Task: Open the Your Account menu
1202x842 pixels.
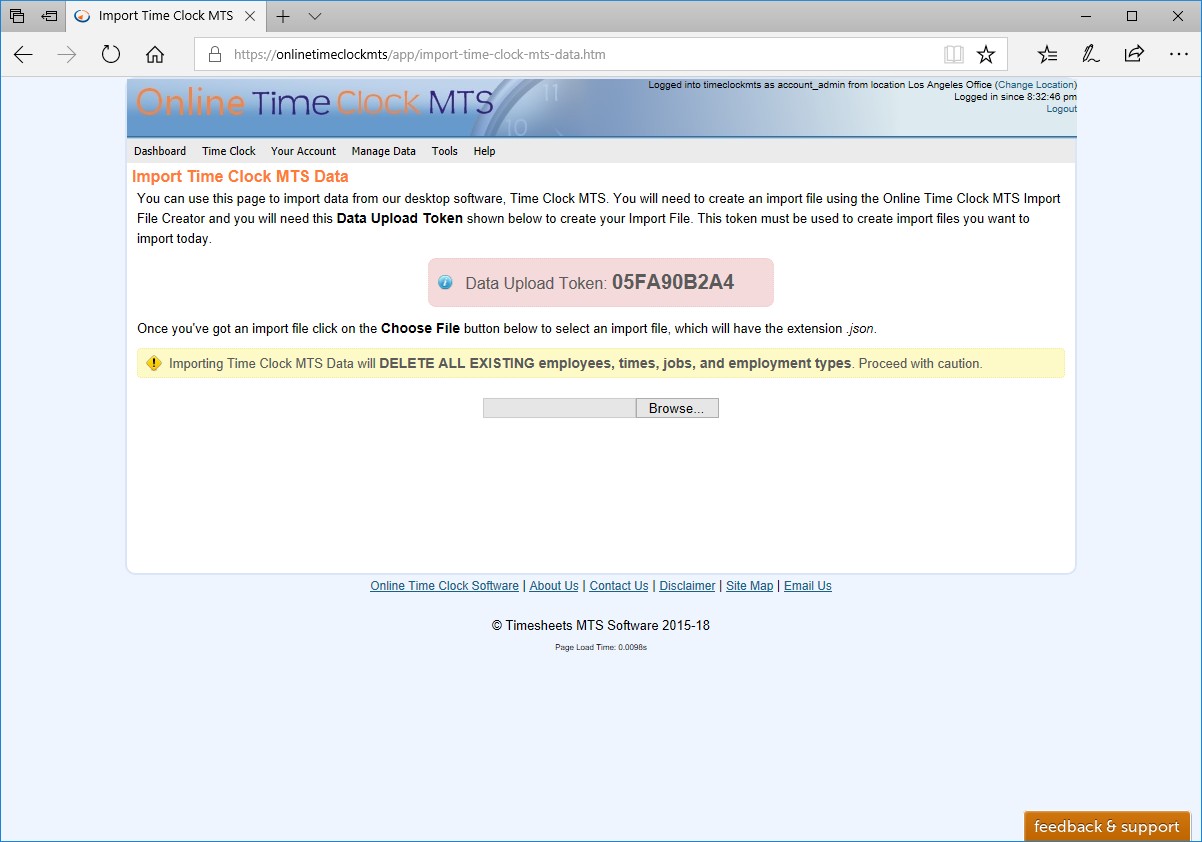Action: coord(303,151)
